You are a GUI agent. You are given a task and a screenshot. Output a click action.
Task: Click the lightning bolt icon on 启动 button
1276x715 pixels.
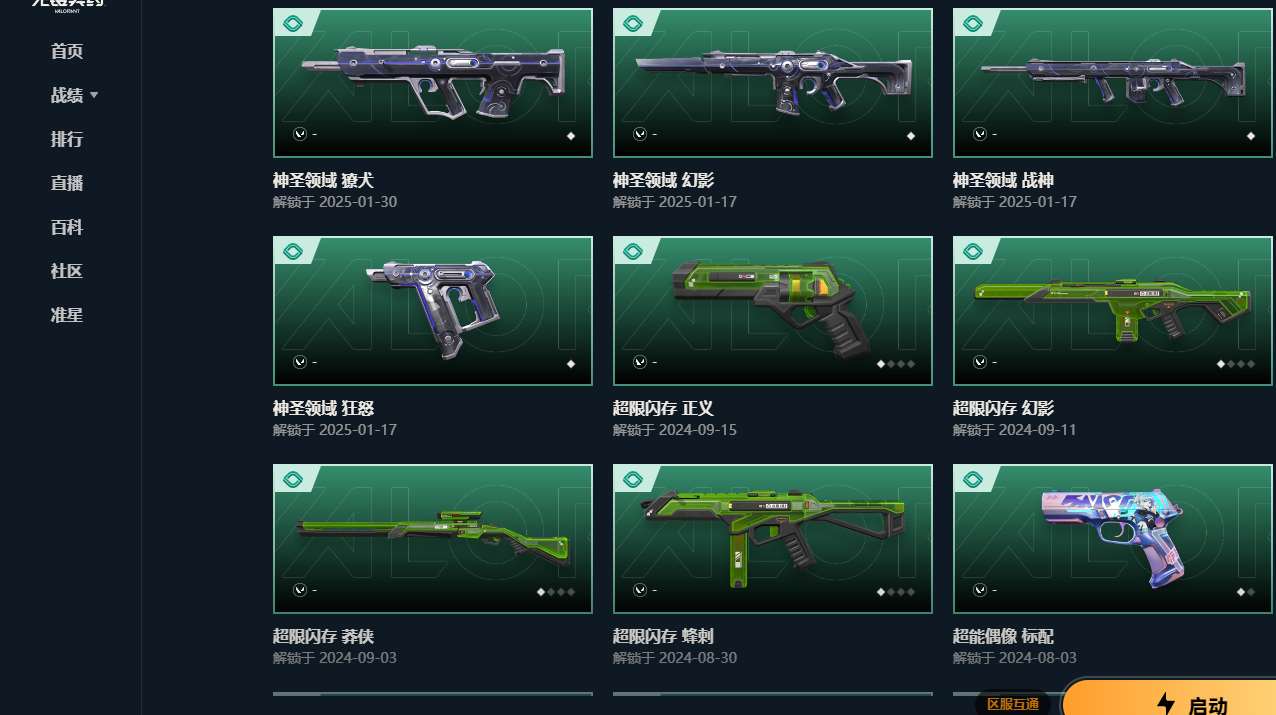(1165, 704)
